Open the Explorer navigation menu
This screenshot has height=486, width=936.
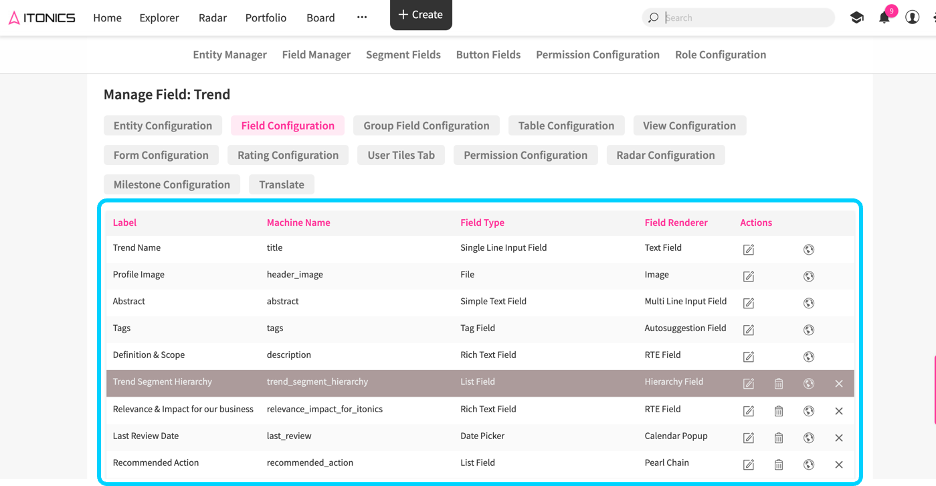[159, 18]
